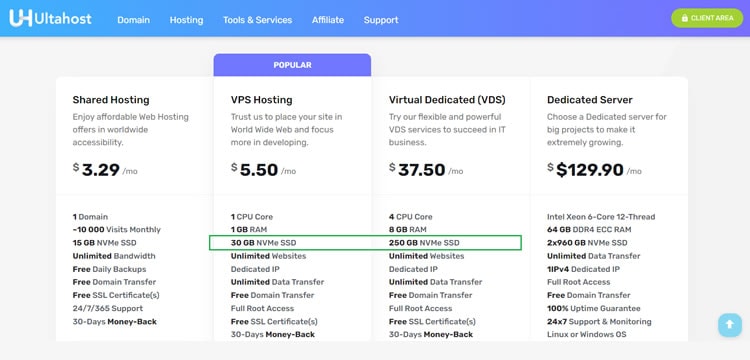
Task: Click the VPS Hosting description text
Action: [x=287, y=130]
